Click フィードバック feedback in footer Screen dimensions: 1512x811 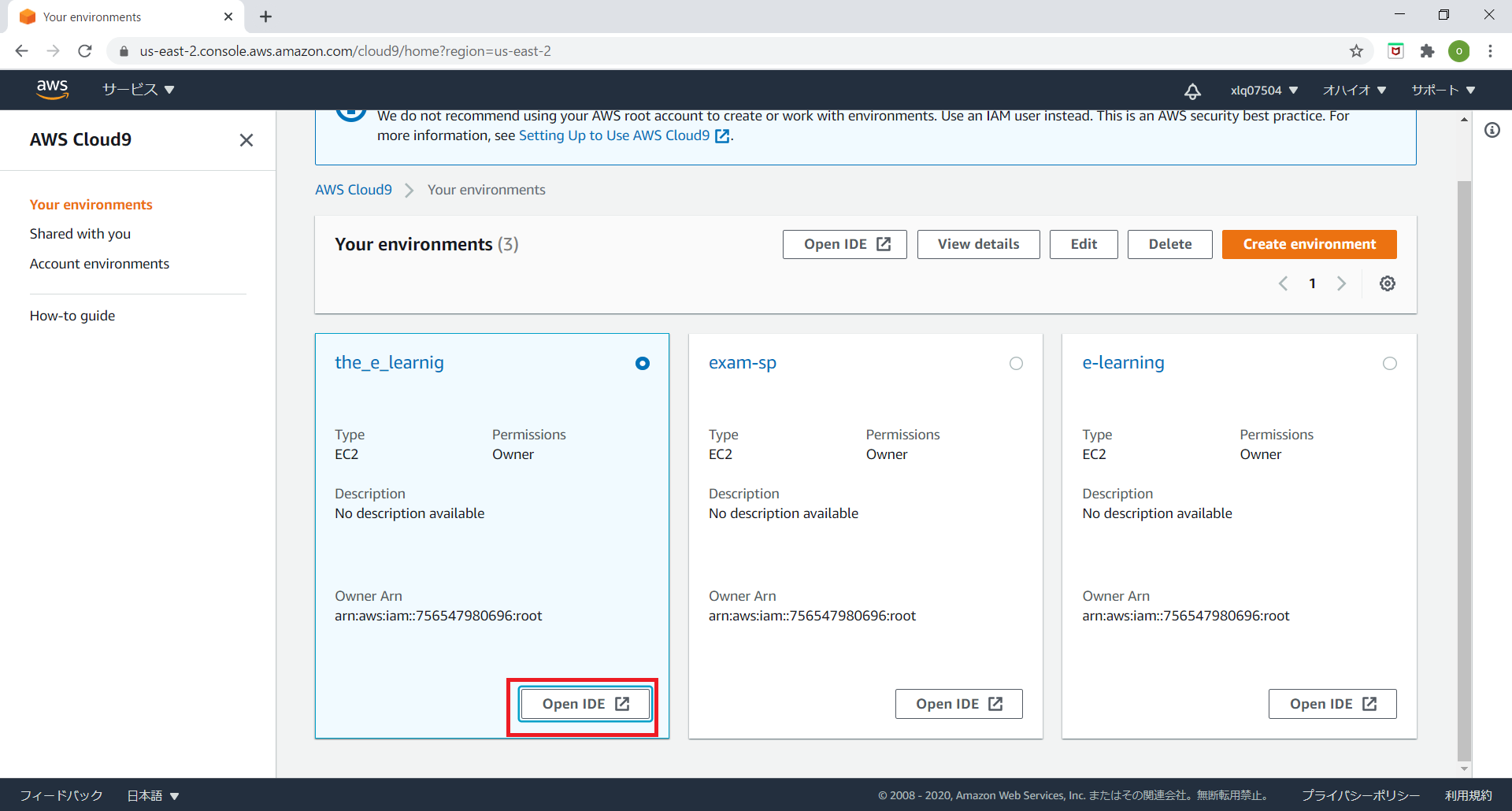pos(61,795)
